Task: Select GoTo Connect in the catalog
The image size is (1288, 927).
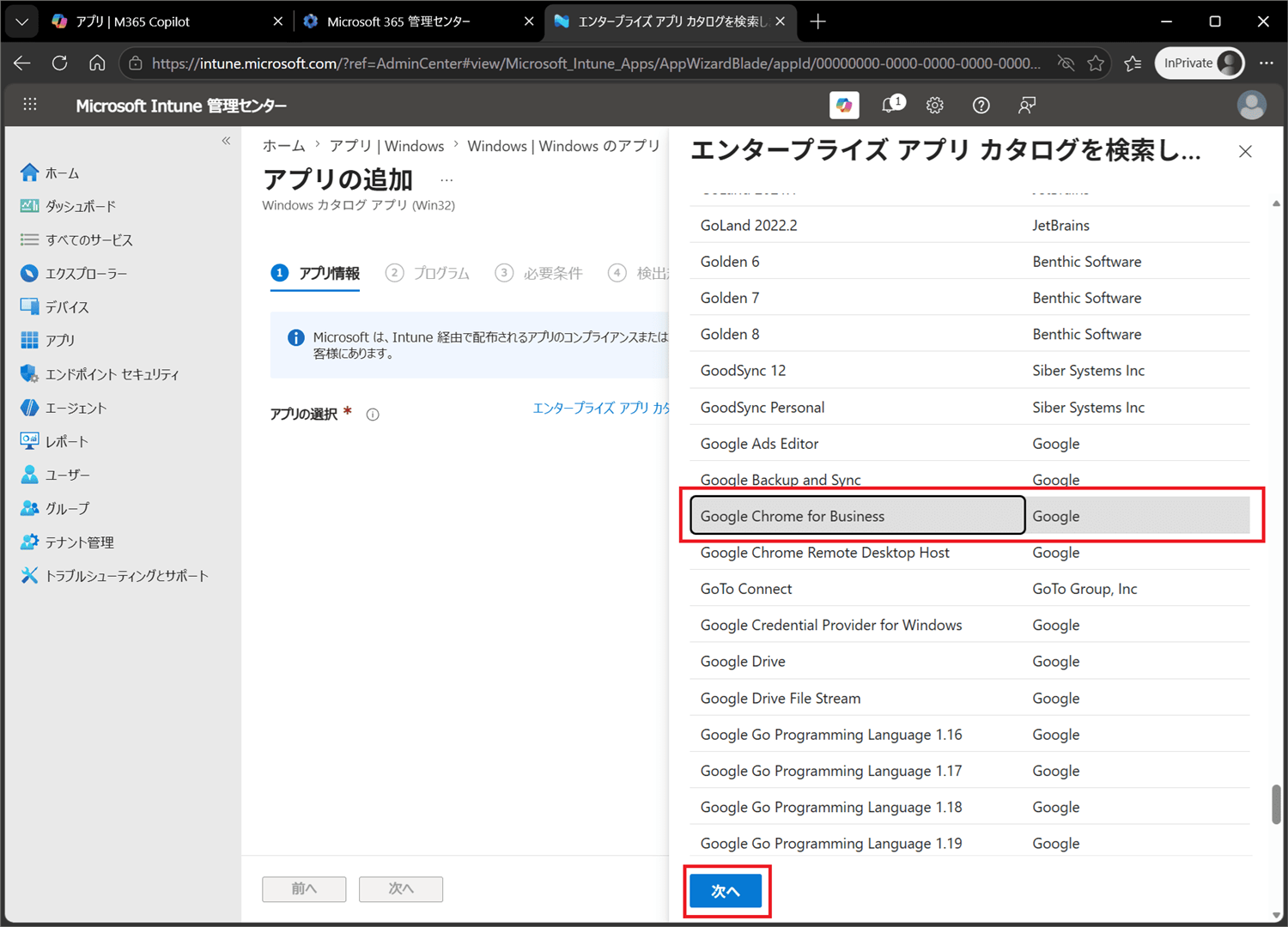Action: (x=970, y=588)
